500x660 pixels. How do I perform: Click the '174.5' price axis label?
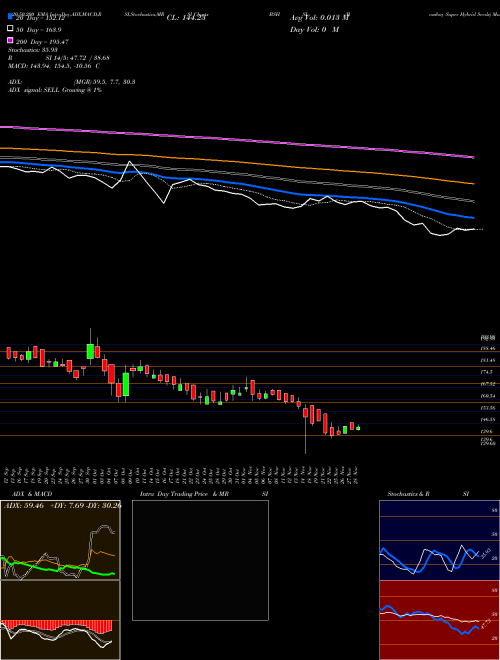(x=487, y=372)
